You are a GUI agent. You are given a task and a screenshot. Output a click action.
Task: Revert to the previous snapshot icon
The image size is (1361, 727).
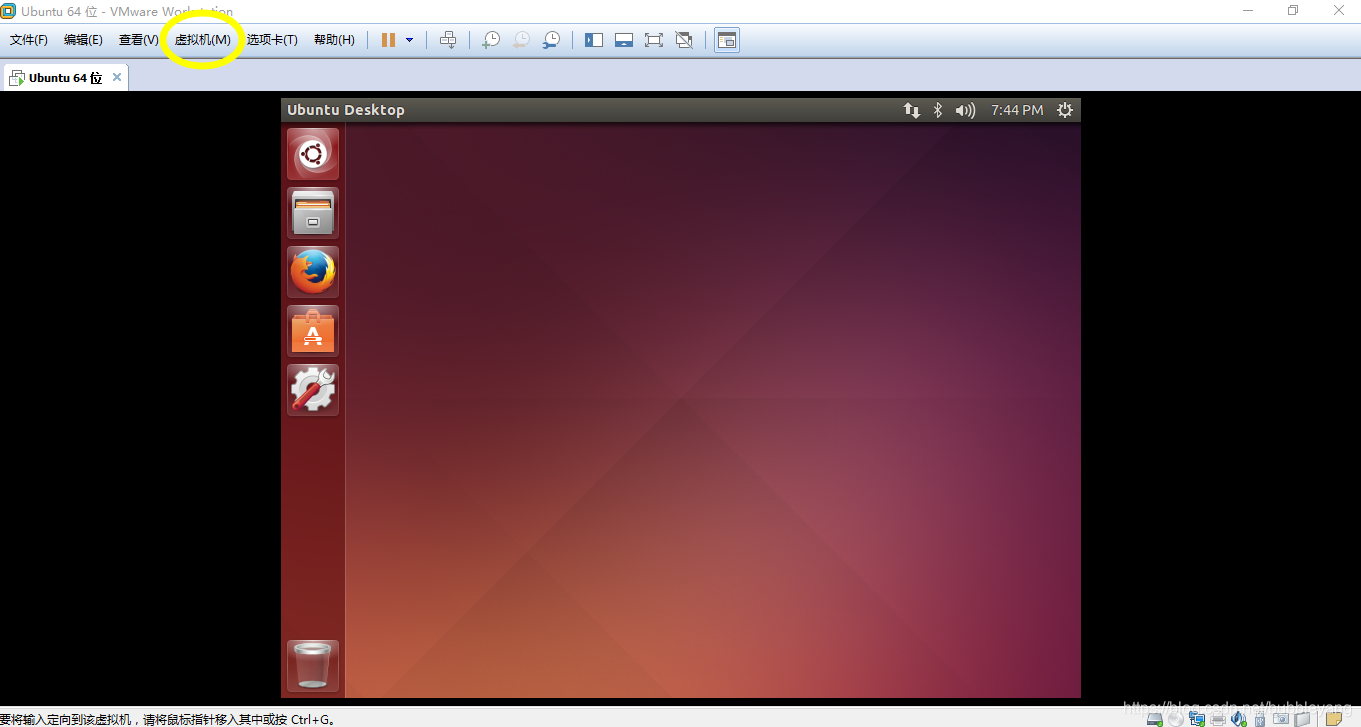click(521, 40)
